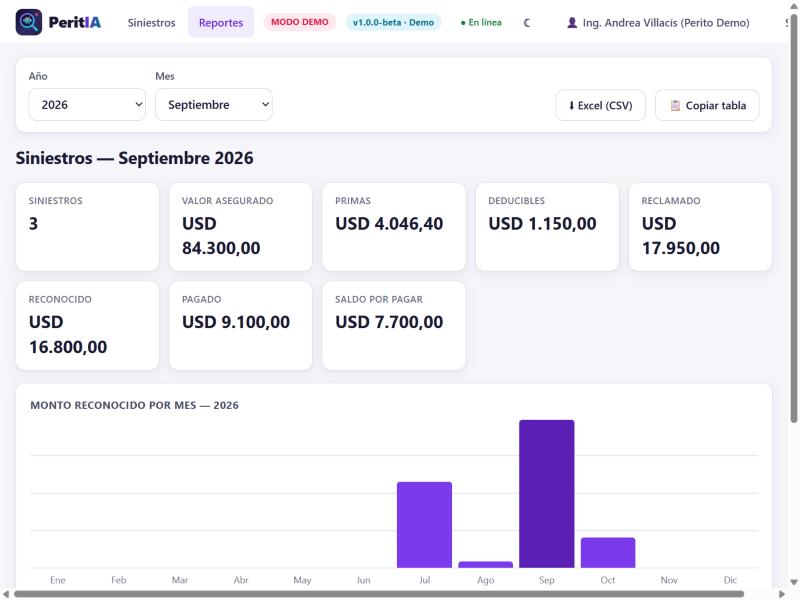Click the Saldo por Pagar USD 7.700,00 card
Screen dimensions: 800x600
(x=394, y=326)
